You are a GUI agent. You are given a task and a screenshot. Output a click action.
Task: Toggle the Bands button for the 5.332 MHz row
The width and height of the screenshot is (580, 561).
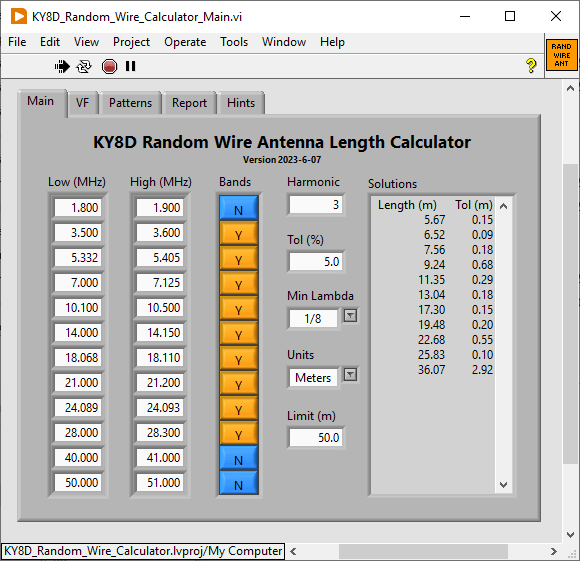239,258
